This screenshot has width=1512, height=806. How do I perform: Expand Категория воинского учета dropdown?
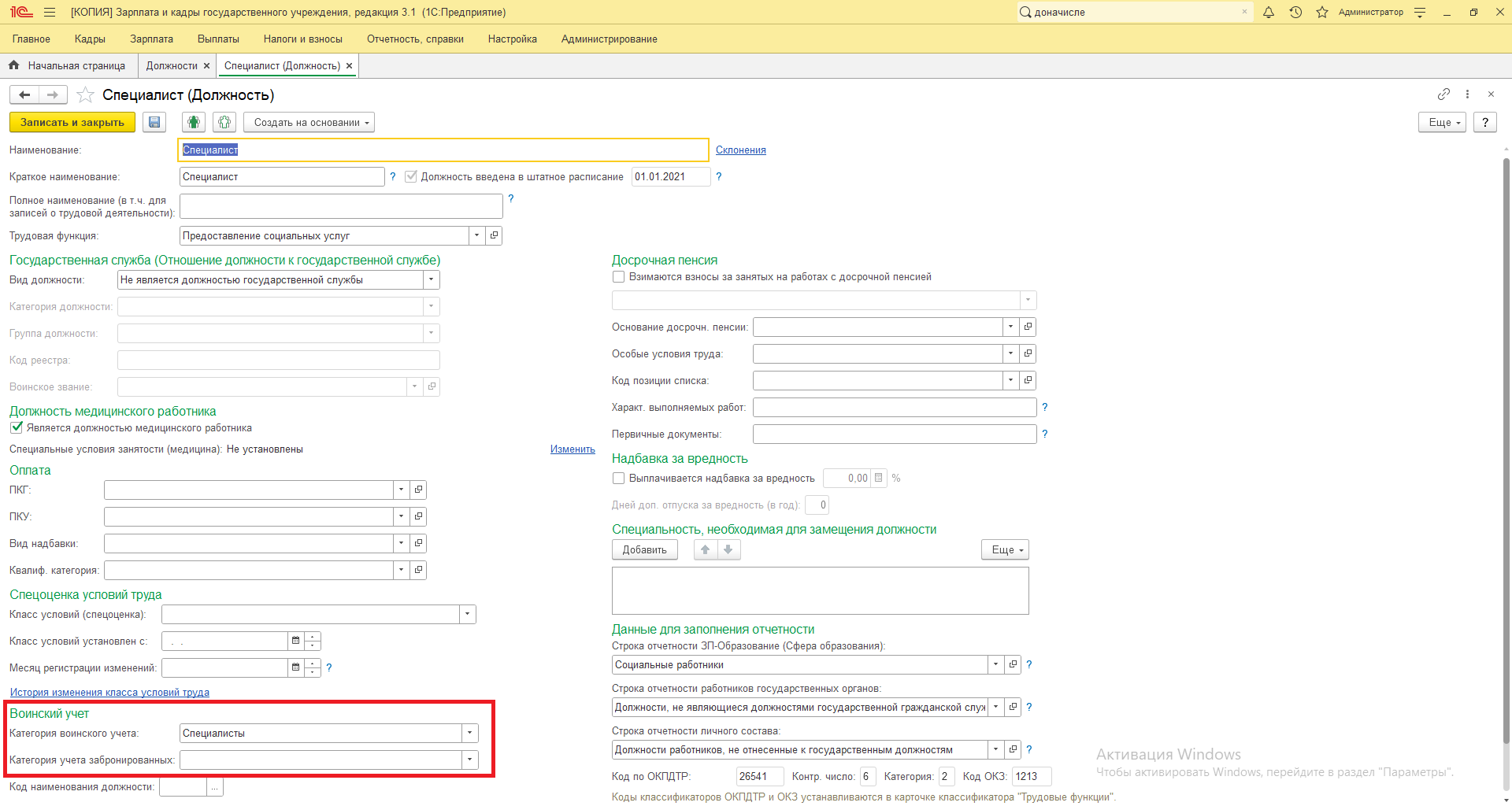[470, 733]
